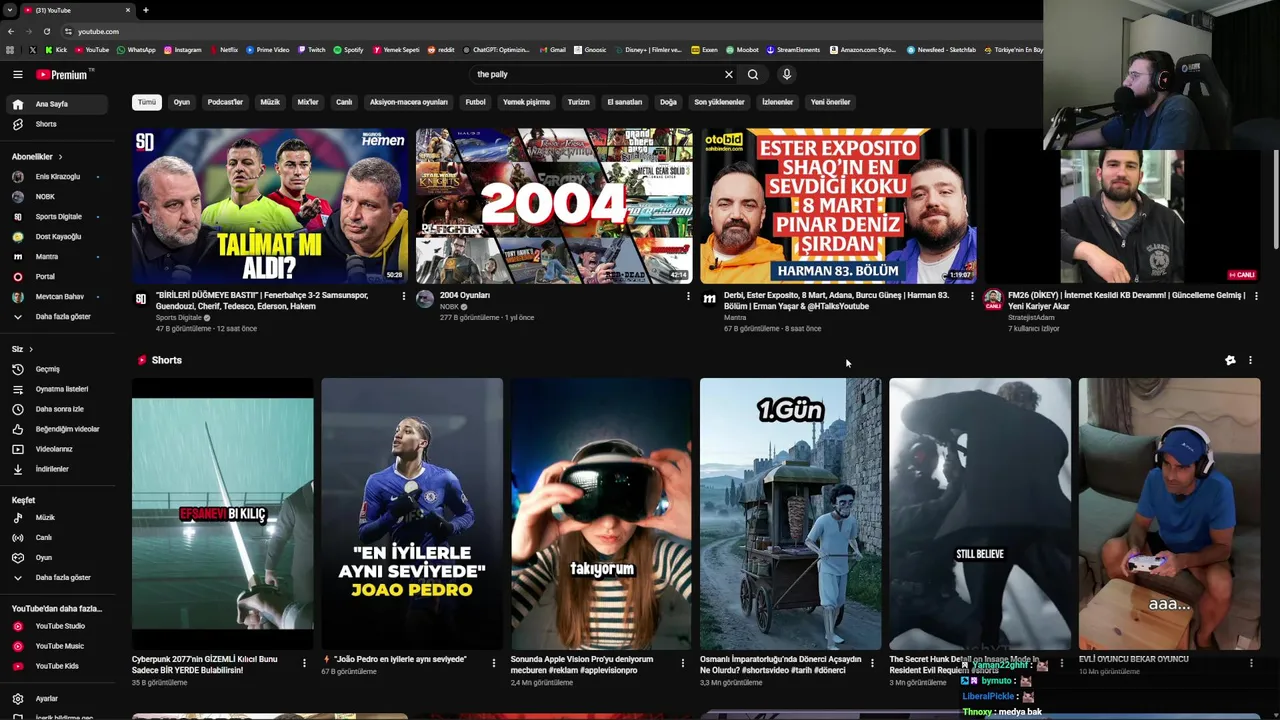Open the hamburger guide menu
The width and height of the screenshot is (1280, 720).
17,74
